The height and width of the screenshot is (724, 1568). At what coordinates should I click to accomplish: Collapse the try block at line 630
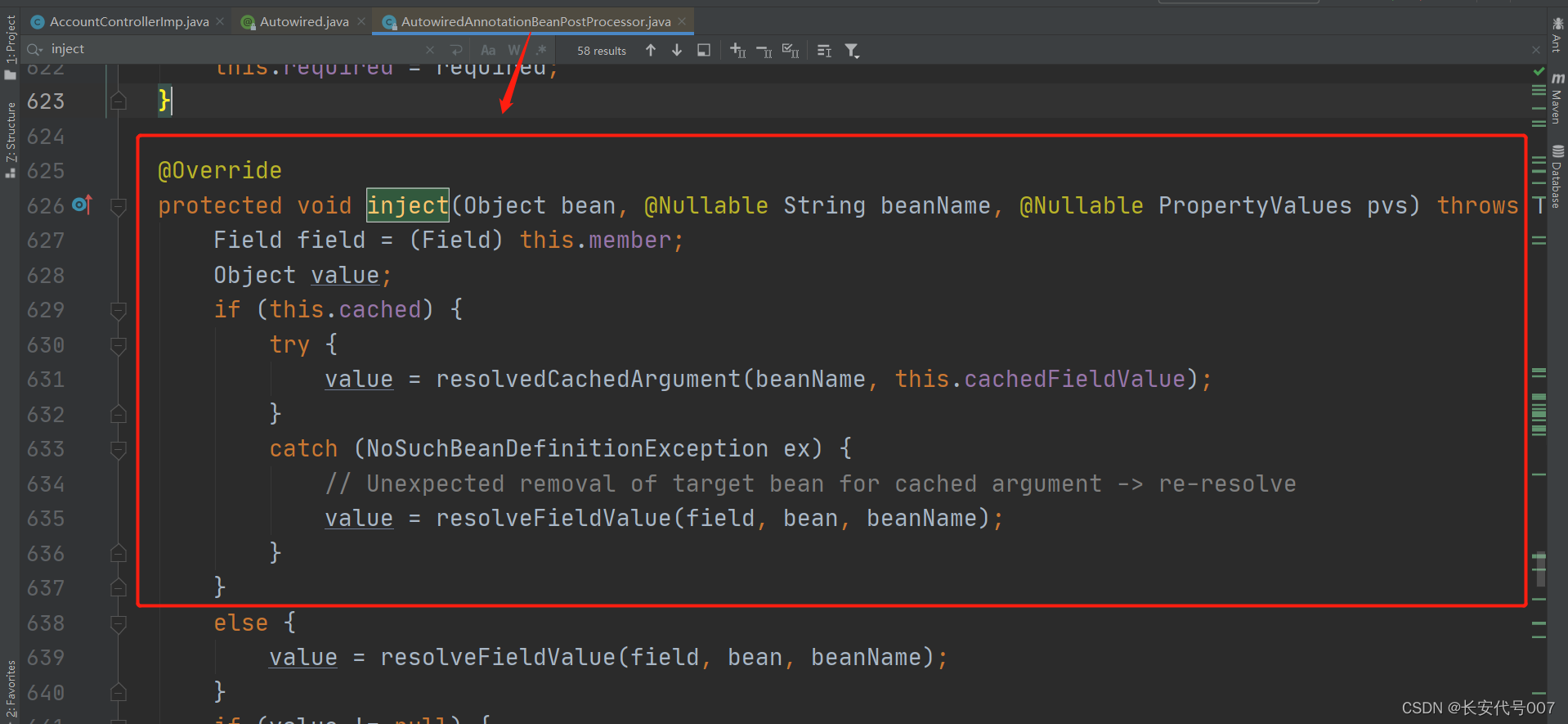tap(119, 345)
